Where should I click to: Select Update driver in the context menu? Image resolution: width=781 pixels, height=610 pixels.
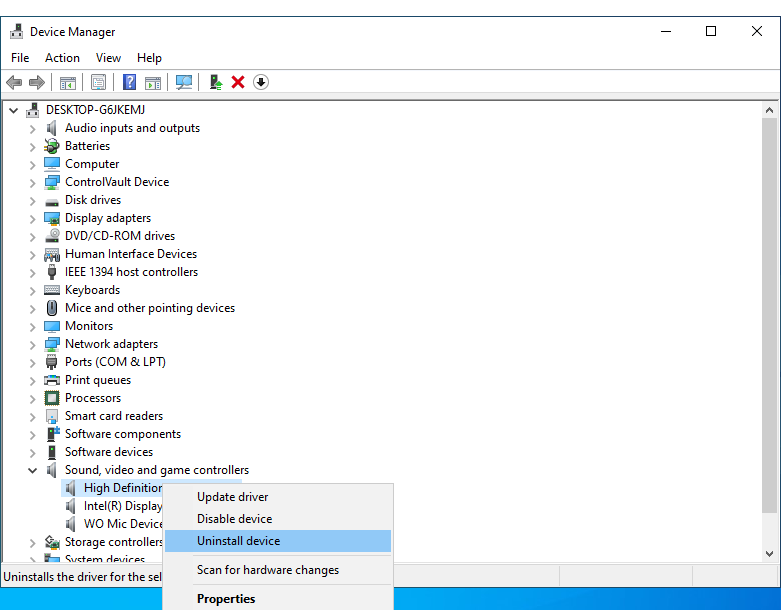click(232, 497)
